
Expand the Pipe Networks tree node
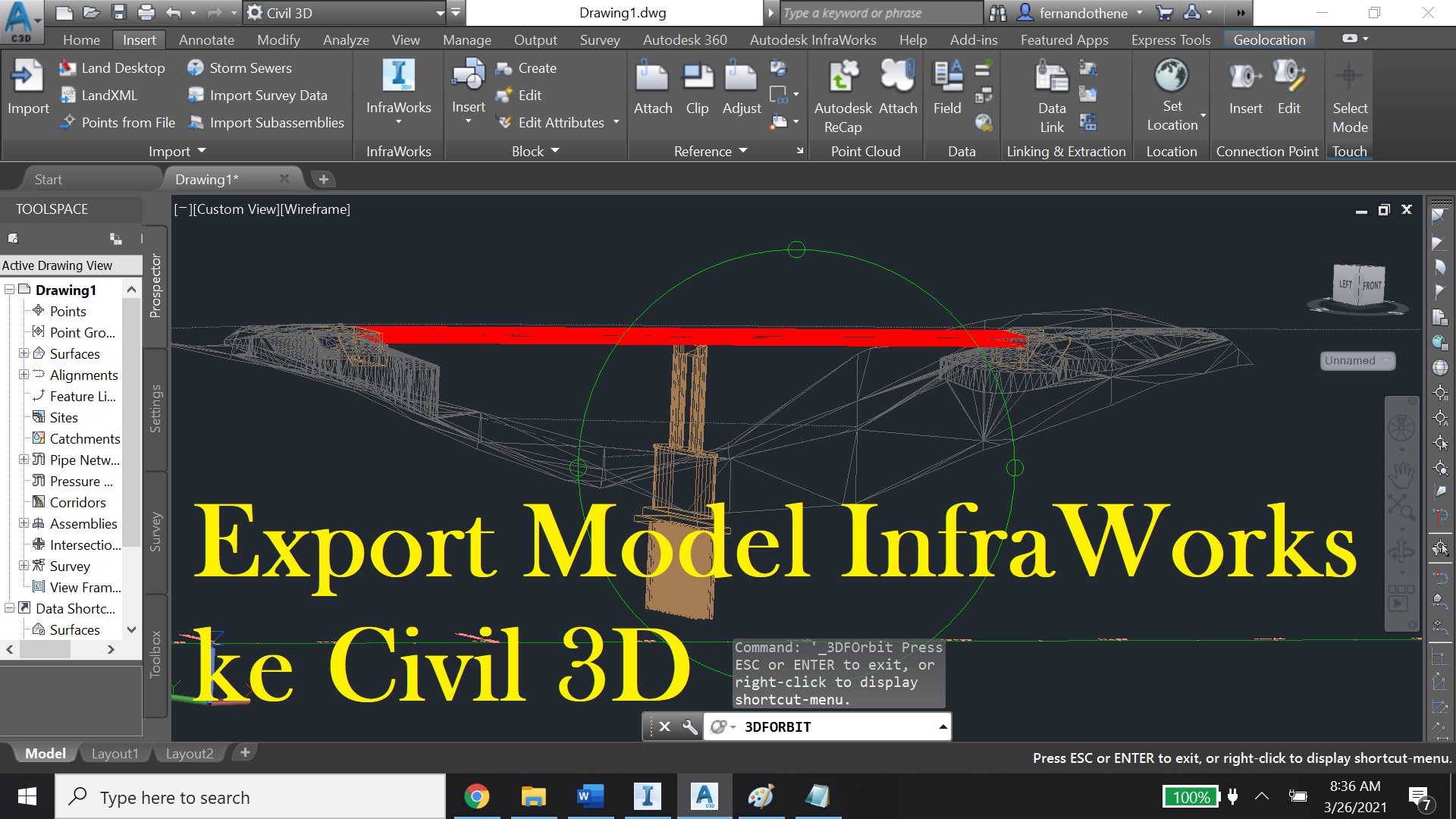24,460
